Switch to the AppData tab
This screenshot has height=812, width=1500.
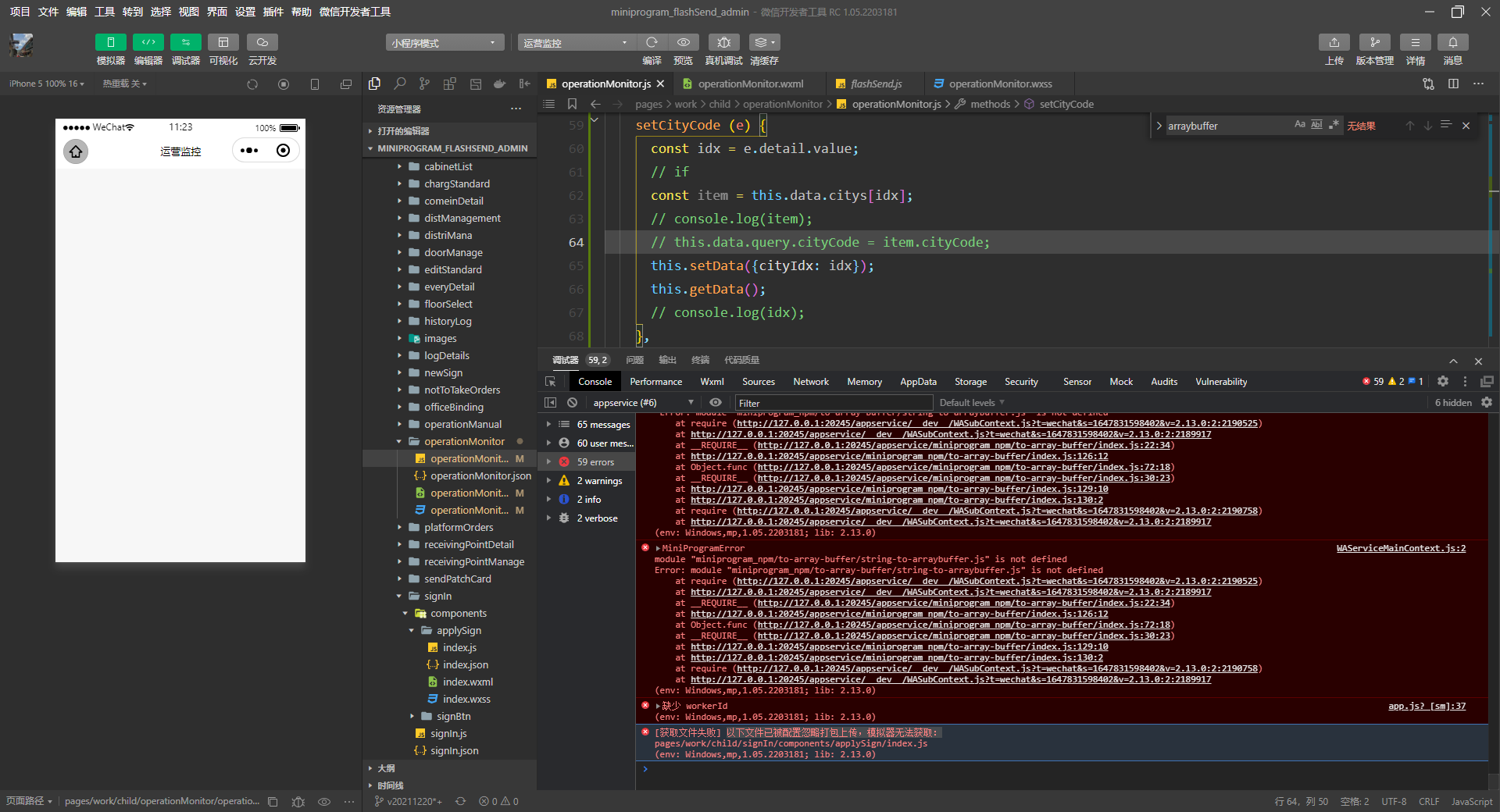pos(918,382)
